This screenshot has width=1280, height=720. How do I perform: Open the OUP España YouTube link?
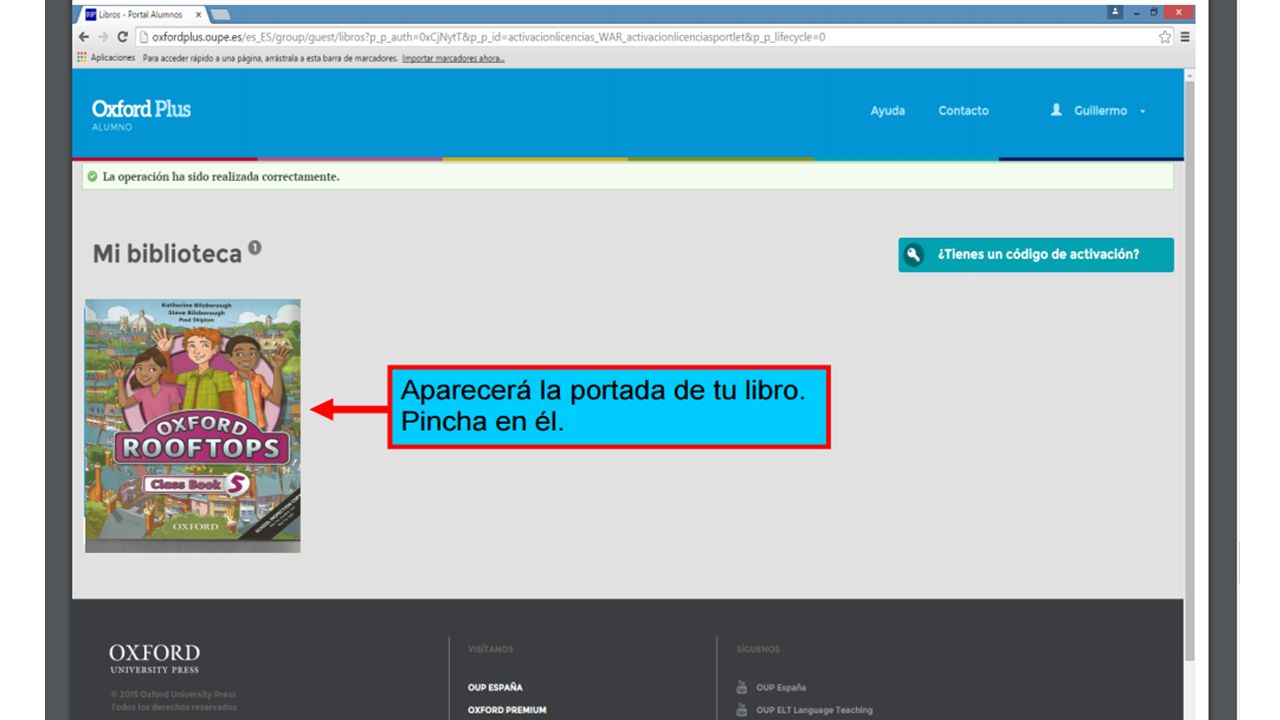click(781, 687)
